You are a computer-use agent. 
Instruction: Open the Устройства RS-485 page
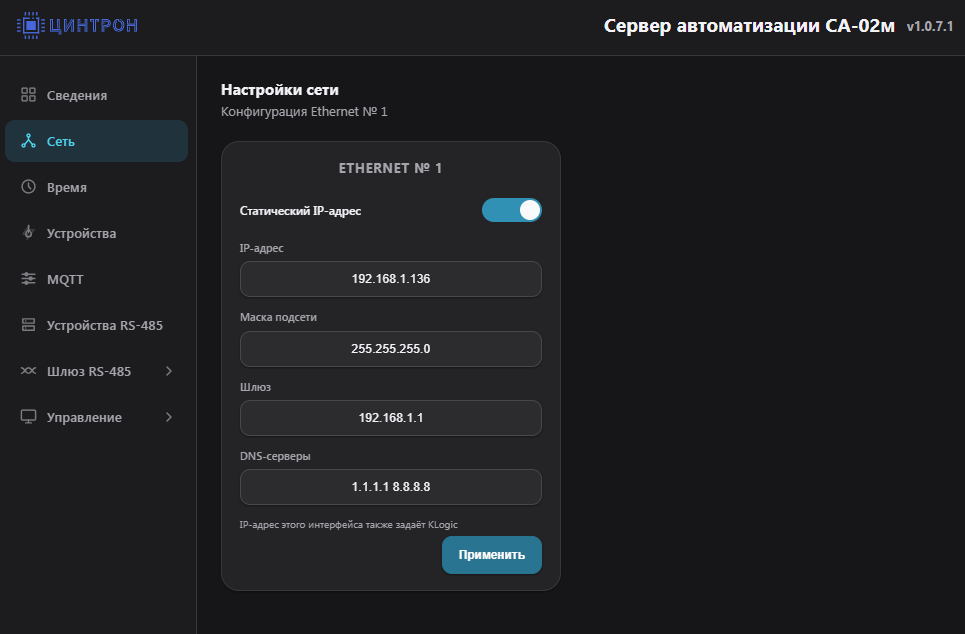point(97,325)
